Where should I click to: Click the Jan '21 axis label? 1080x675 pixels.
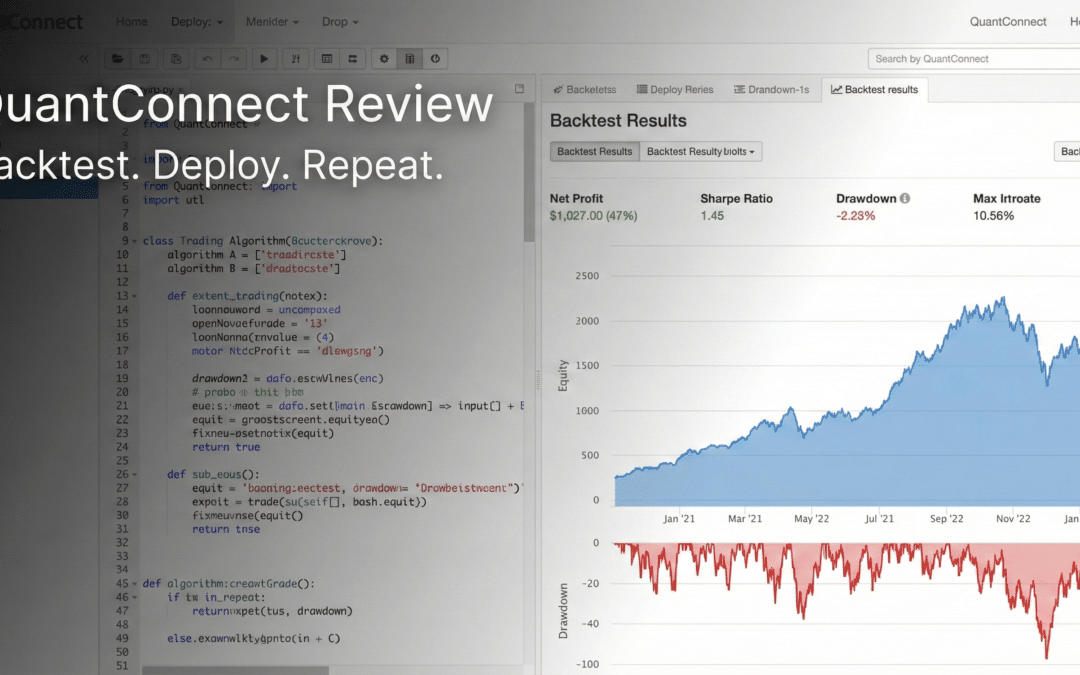click(x=679, y=519)
